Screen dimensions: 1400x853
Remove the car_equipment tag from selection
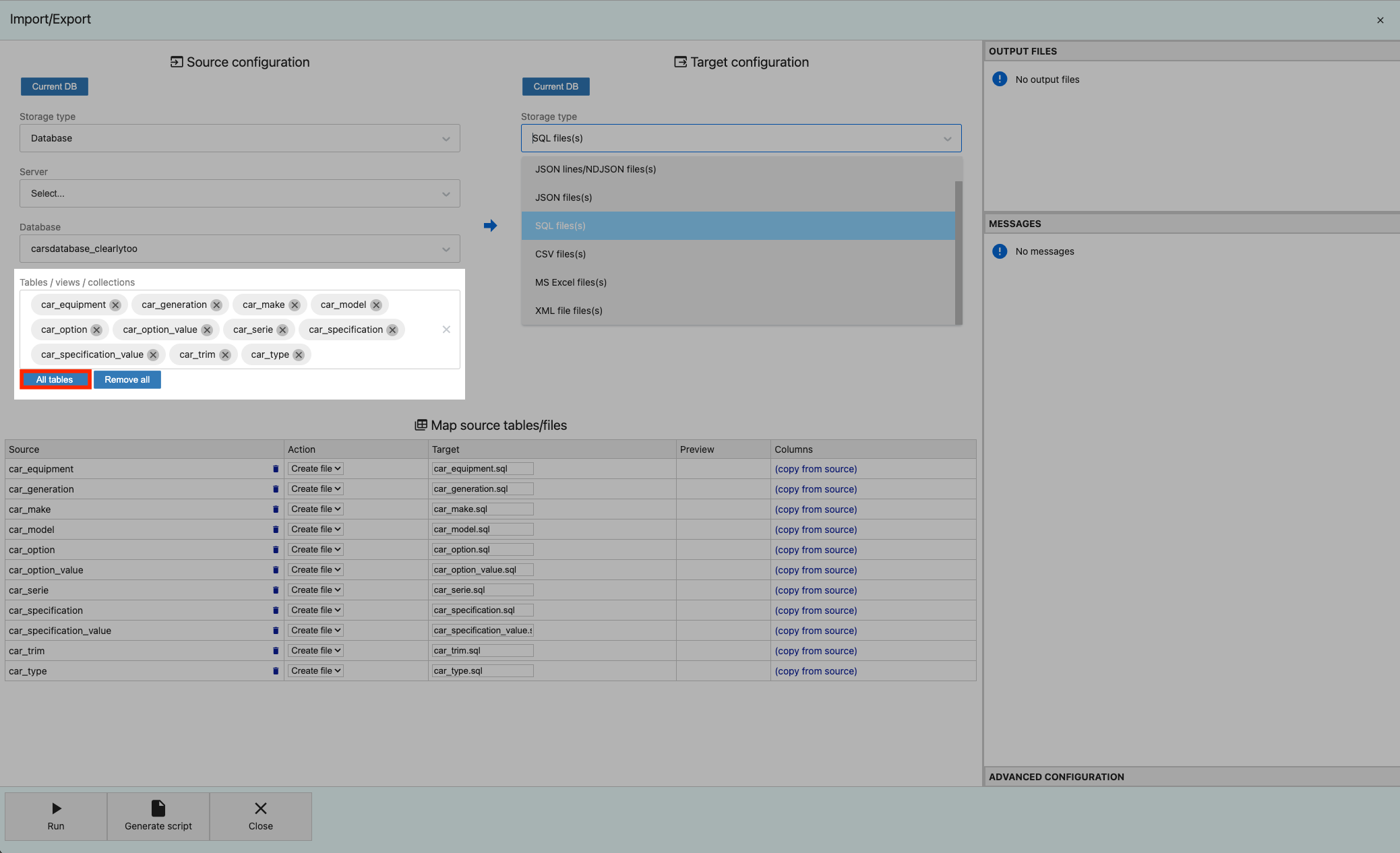115,305
